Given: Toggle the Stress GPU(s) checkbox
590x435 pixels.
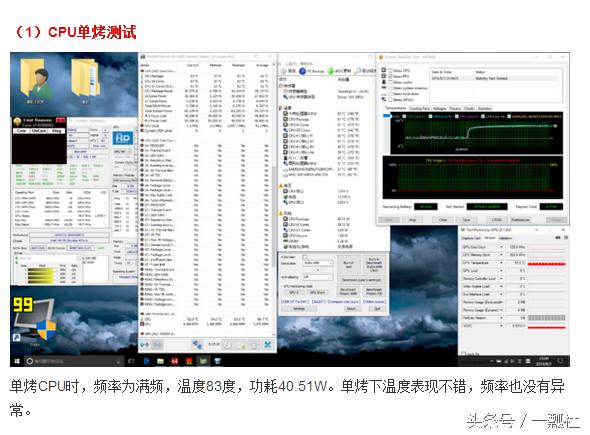Looking at the screenshot, I should click(391, 100).
